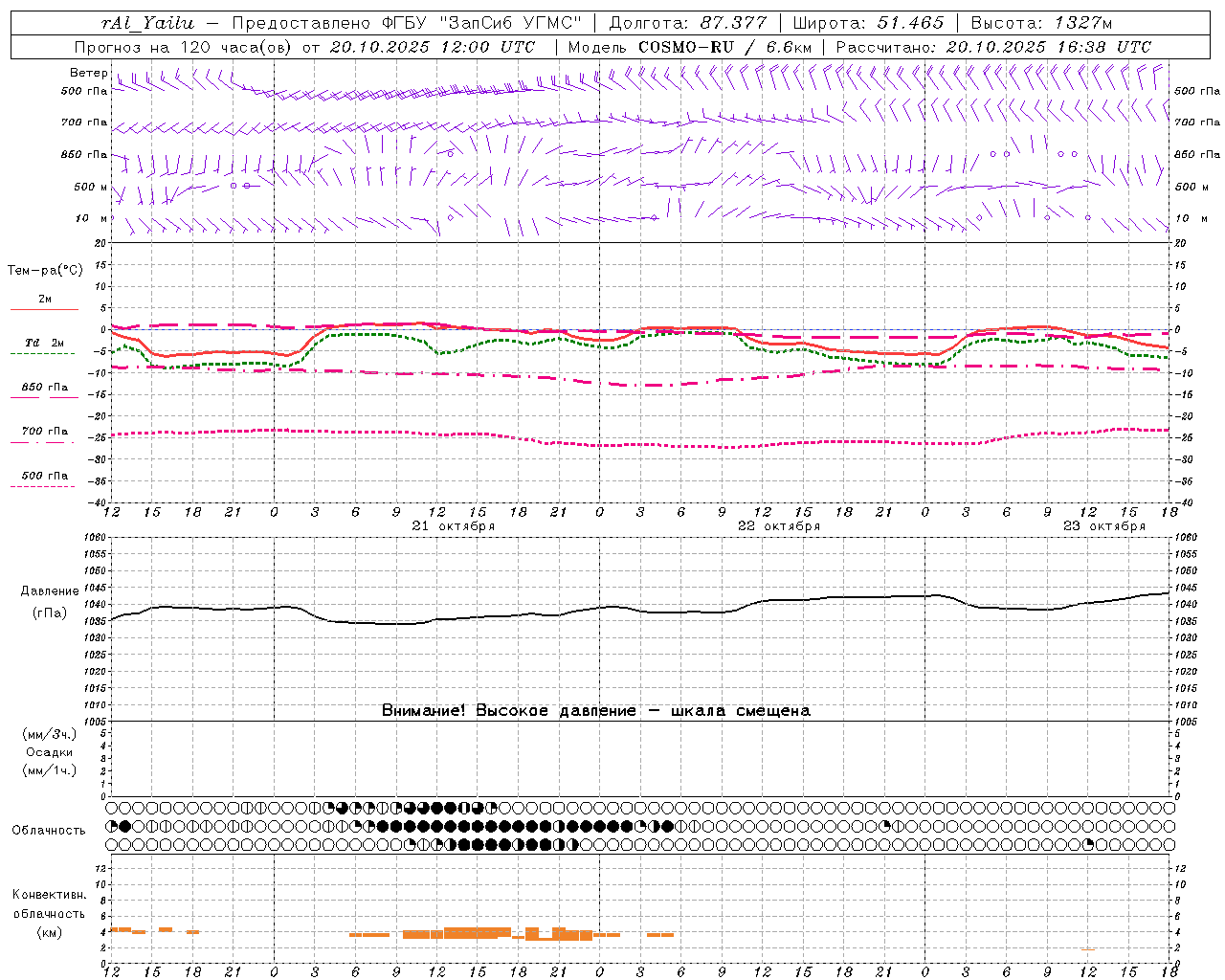Click the 22 октября date label

point(779,526)
